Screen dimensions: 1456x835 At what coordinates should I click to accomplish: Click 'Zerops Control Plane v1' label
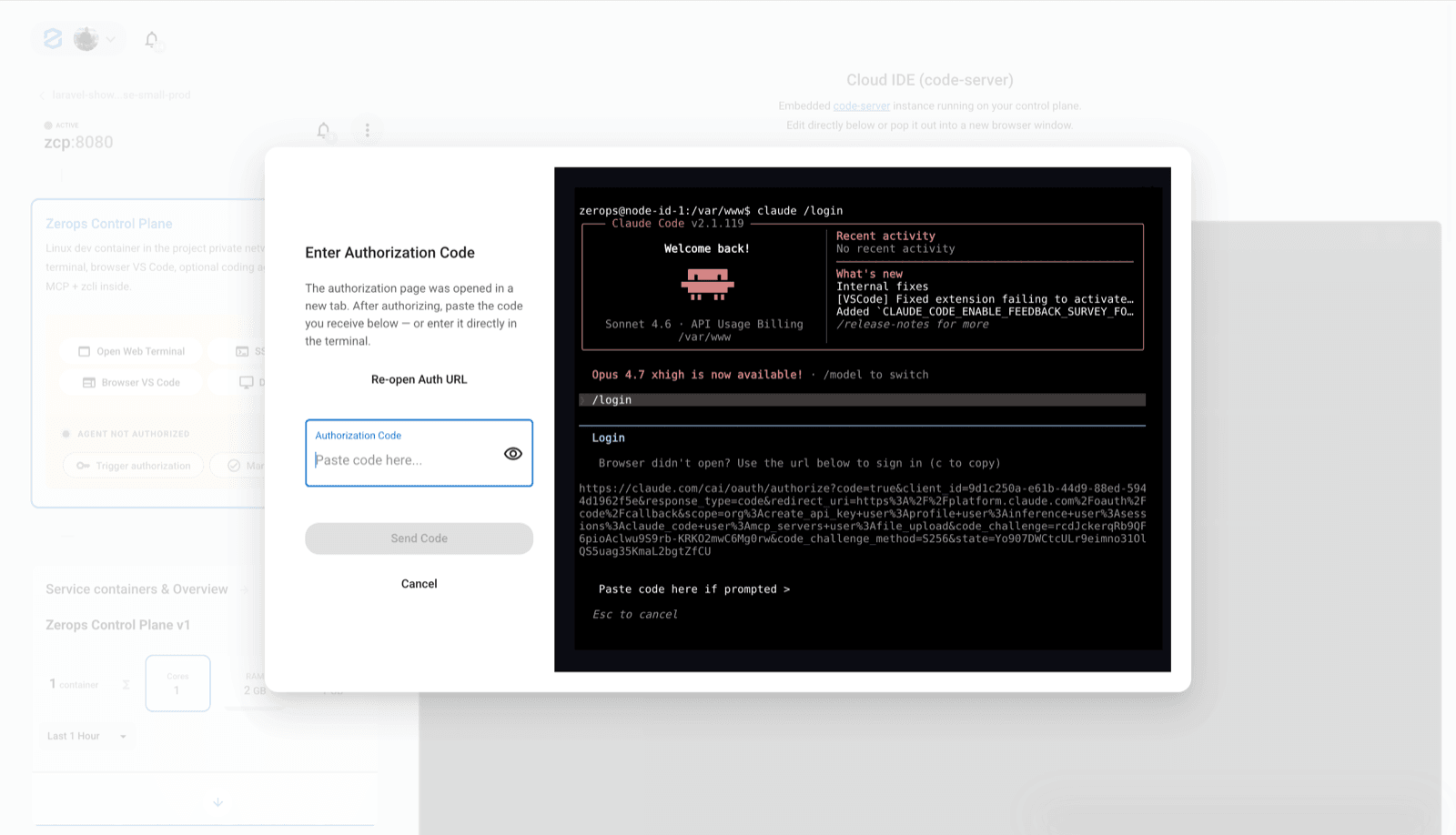pos(118,625)
